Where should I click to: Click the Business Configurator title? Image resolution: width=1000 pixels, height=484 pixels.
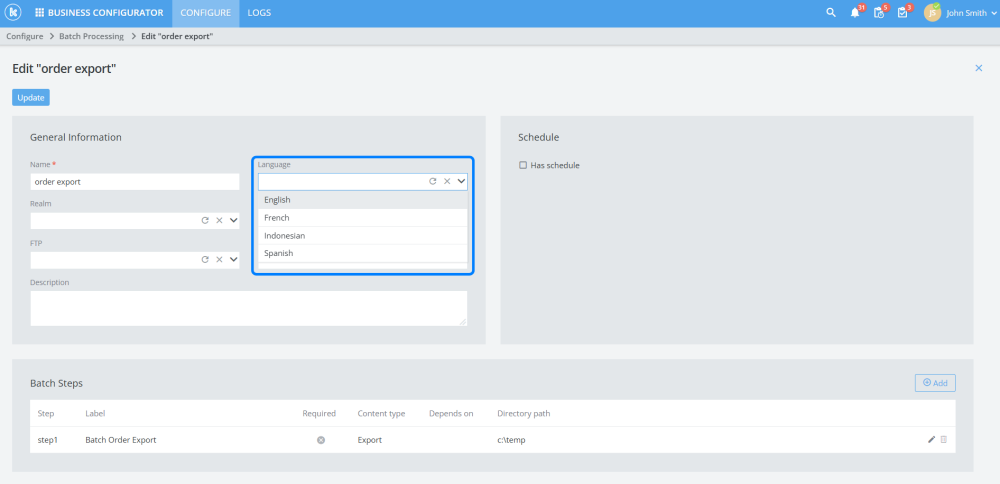coord(105,13)
